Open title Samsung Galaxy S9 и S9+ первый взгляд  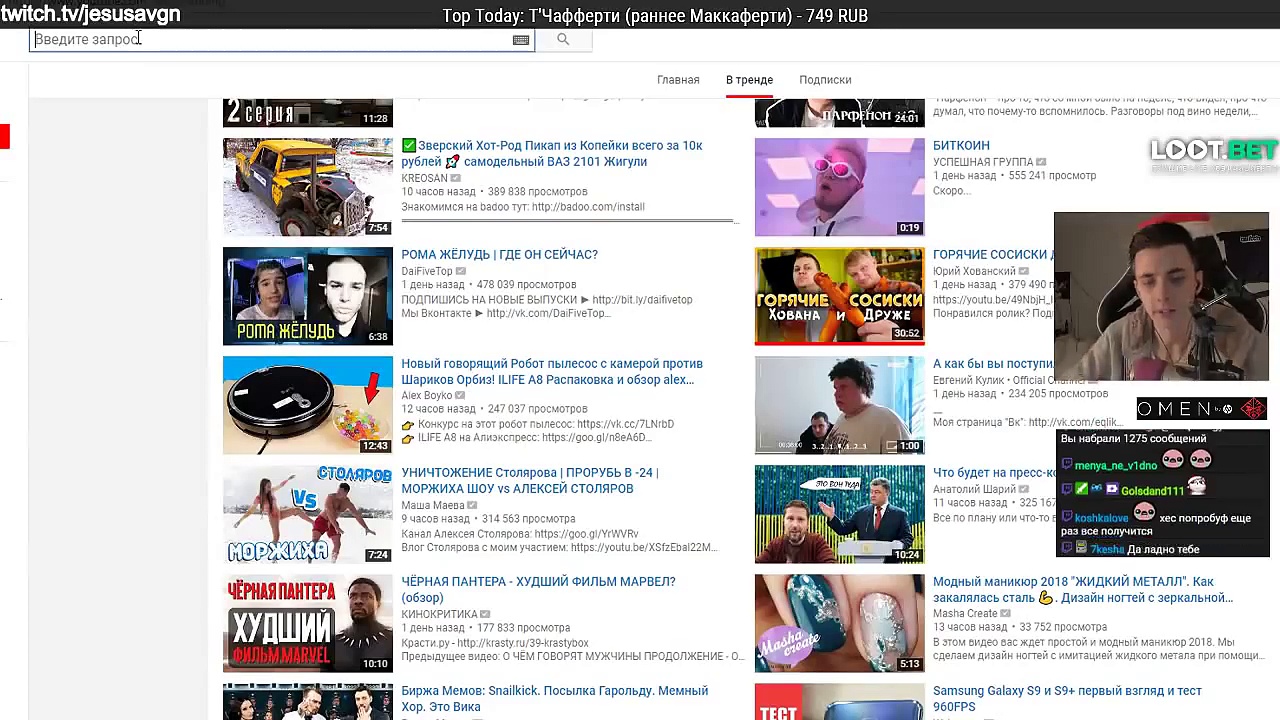pyautogui.click(x=1067, y=698)
